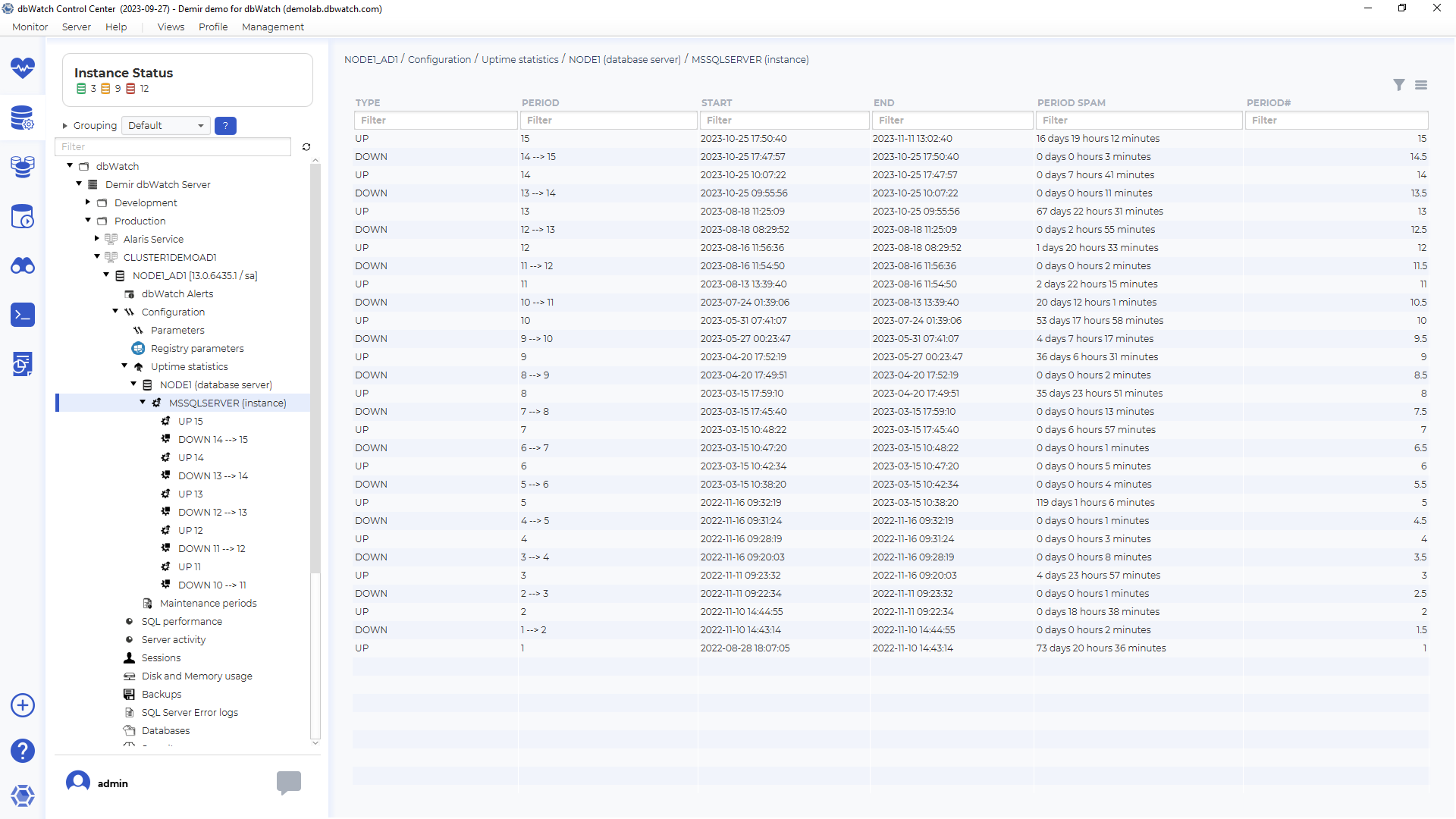Screen dimensions: 1456x819
Task: Open the Server menu
Action: tap(77, 27)
